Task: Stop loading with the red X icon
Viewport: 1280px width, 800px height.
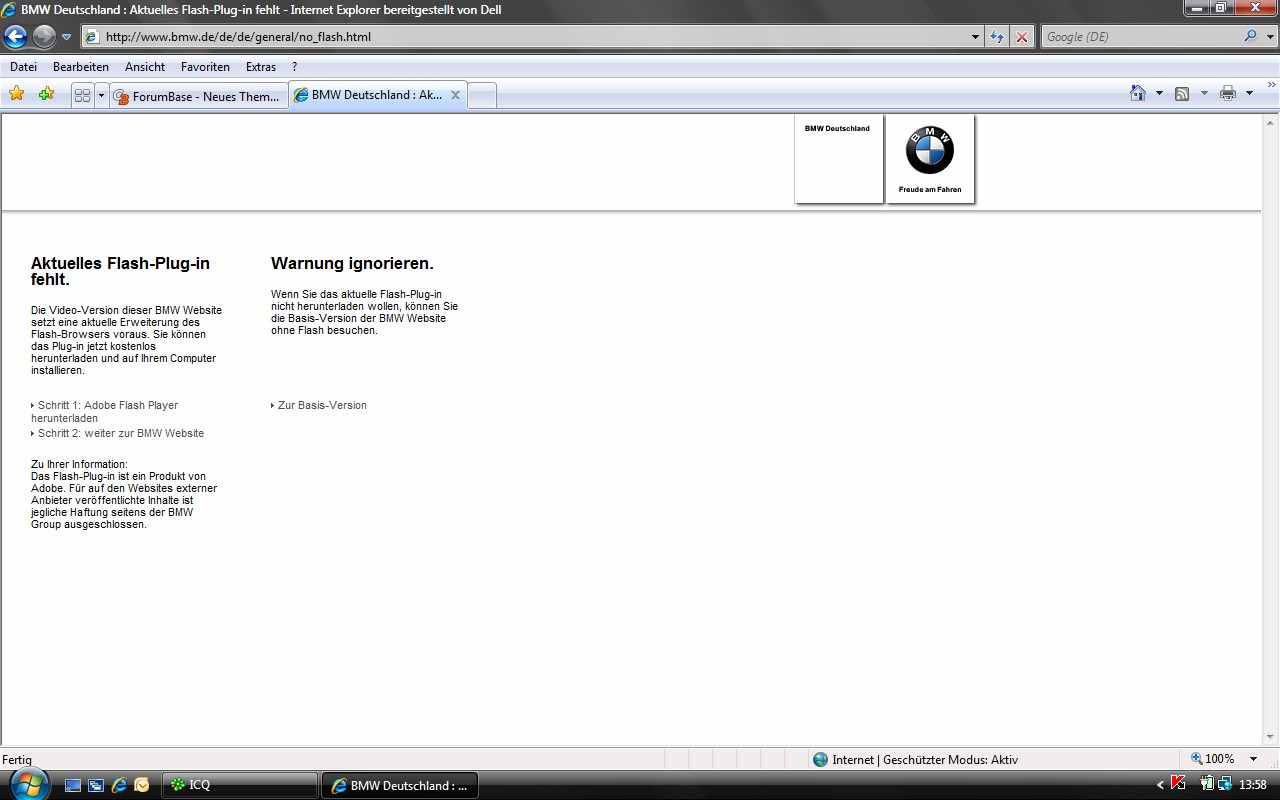Action: (1021, 37)
